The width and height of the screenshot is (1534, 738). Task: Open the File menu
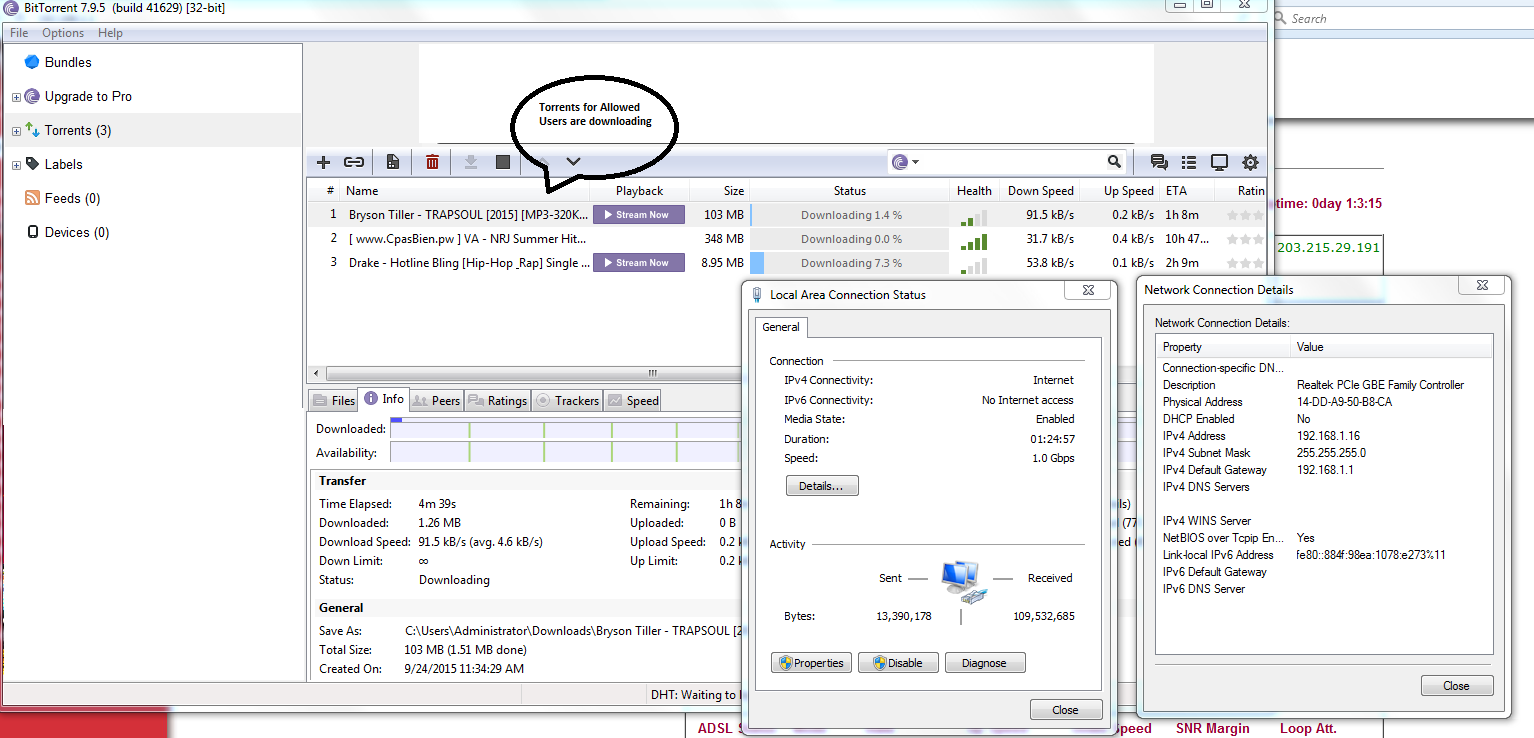click(19, 33)
